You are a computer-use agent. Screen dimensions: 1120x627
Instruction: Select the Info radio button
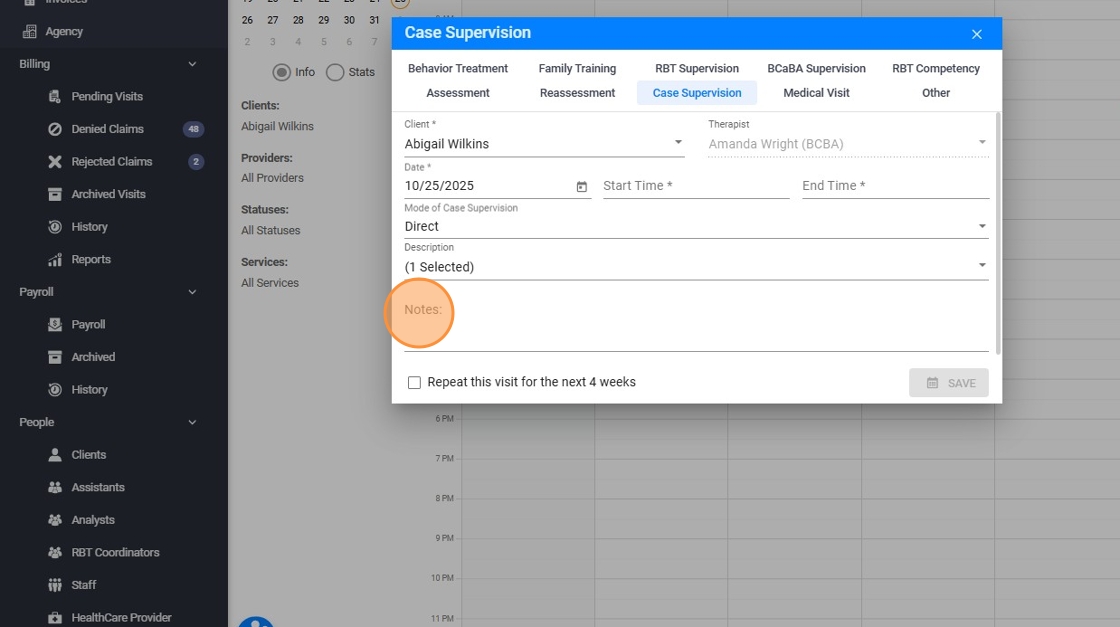(x=282, y=72)
